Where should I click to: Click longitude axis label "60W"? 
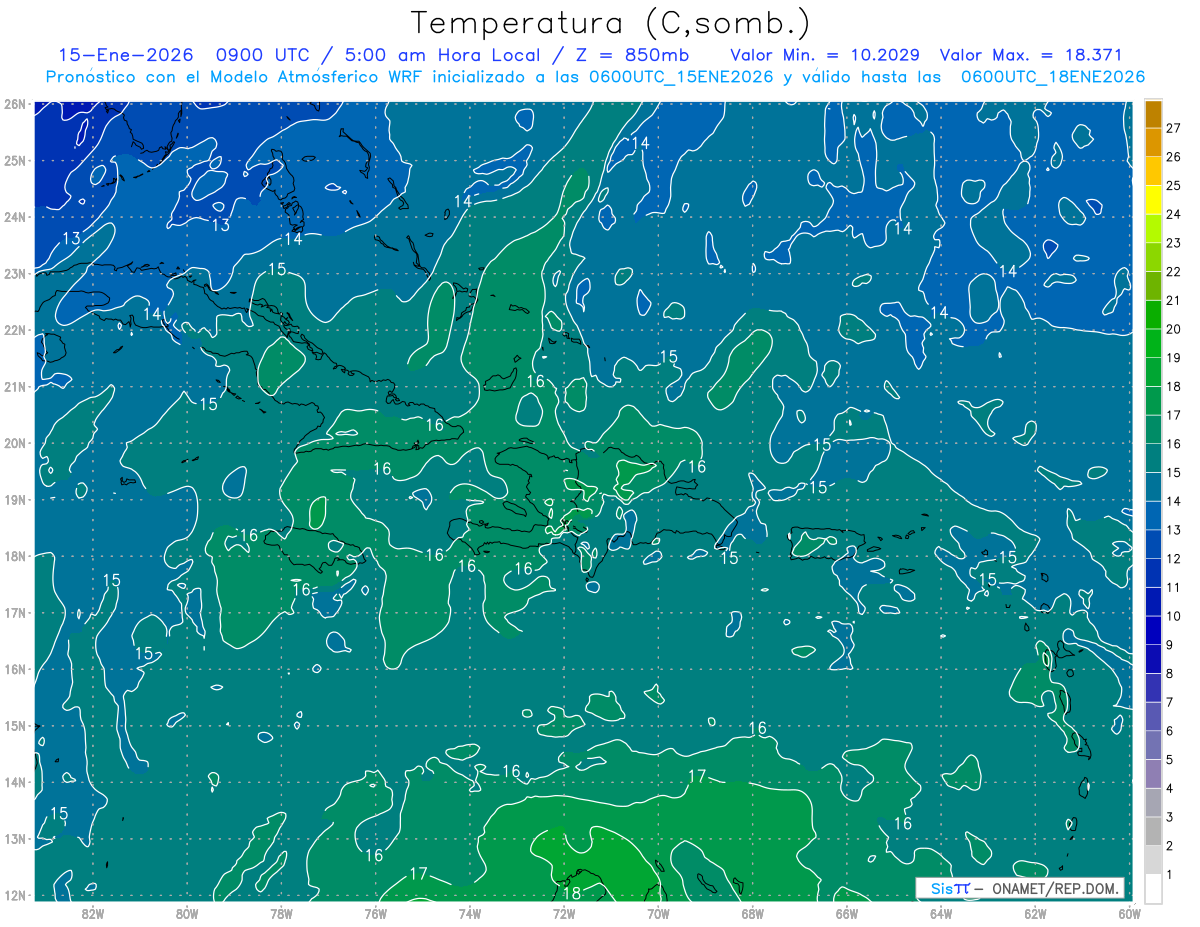(1129, 913)
